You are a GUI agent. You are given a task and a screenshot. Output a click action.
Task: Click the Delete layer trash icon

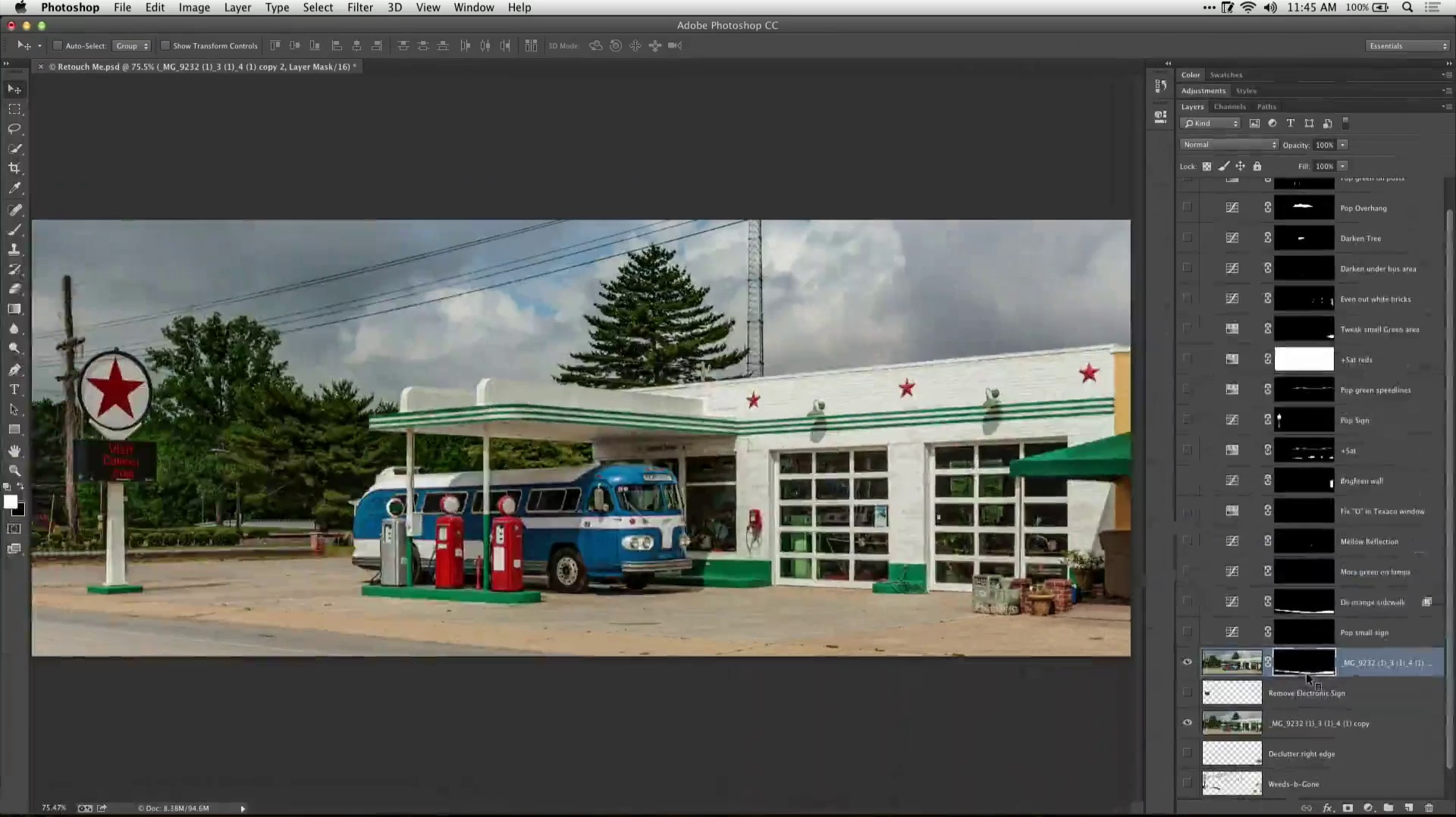coord(1429,808)
